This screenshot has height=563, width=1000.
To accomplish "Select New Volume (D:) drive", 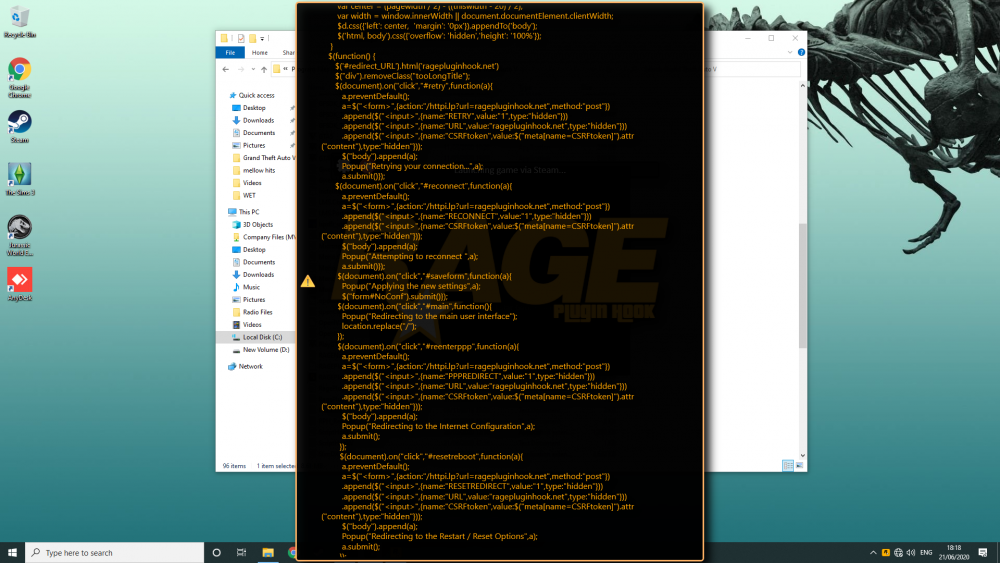I will 265,349.
